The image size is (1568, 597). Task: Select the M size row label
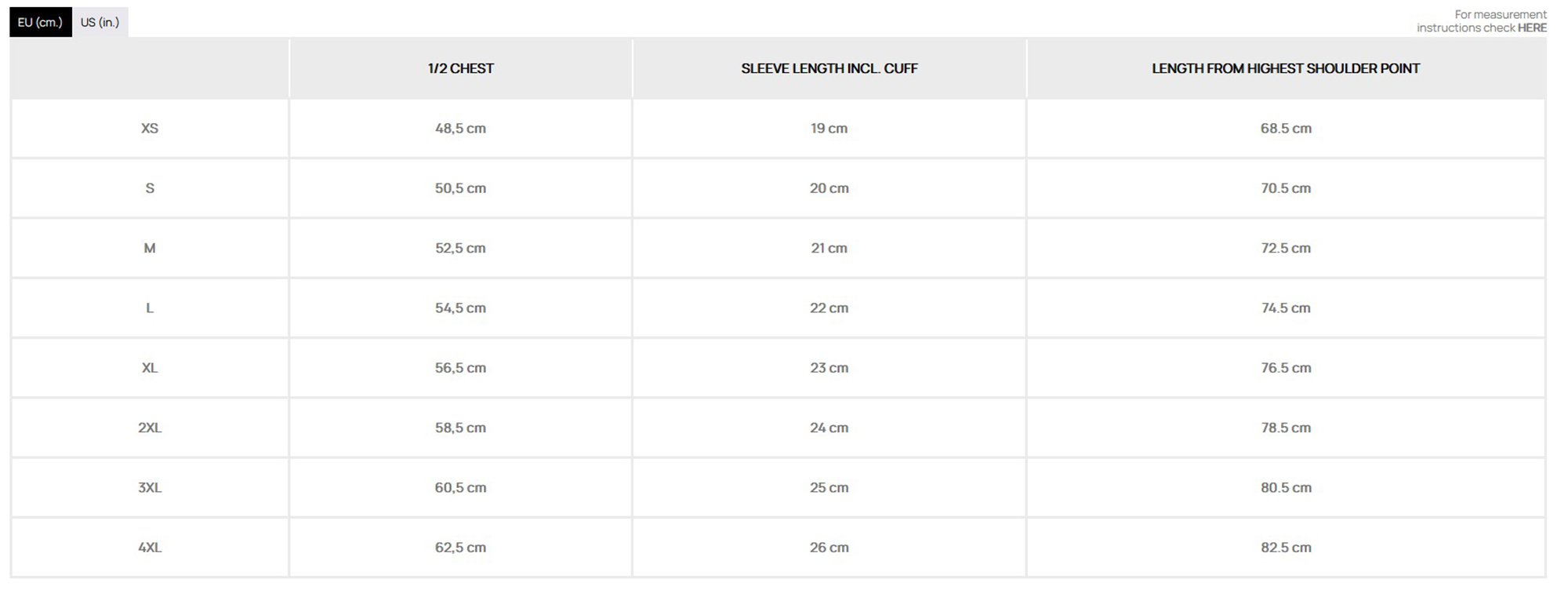(x=150, y=248)
